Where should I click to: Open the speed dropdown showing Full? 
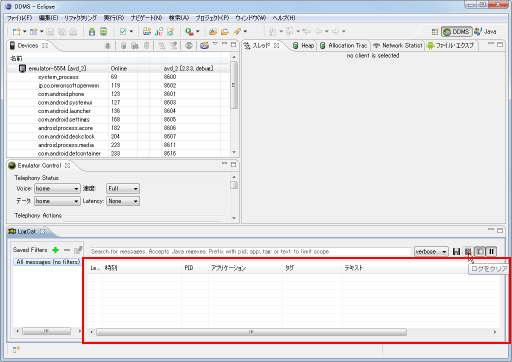tap(123, 189)
